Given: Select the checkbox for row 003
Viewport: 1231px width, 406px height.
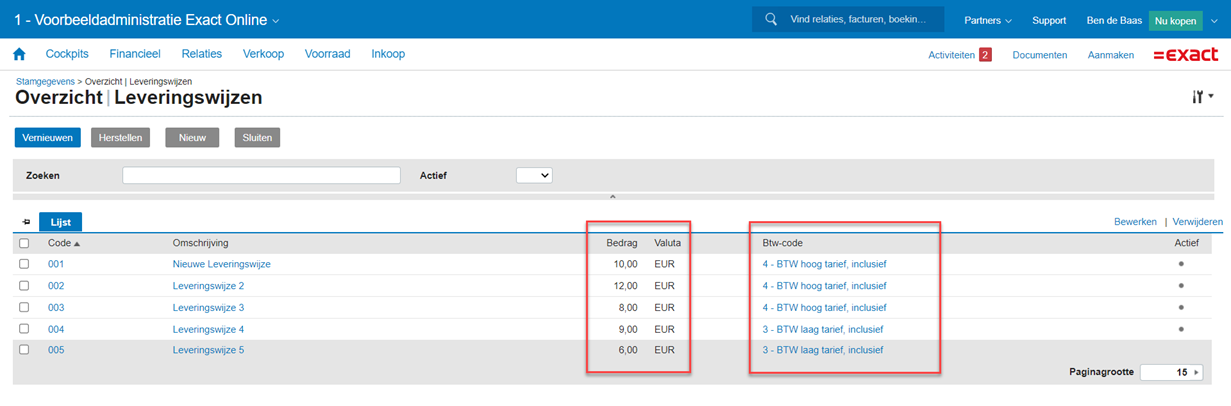Looking at the screenshot, I should [x=24, y=307].
